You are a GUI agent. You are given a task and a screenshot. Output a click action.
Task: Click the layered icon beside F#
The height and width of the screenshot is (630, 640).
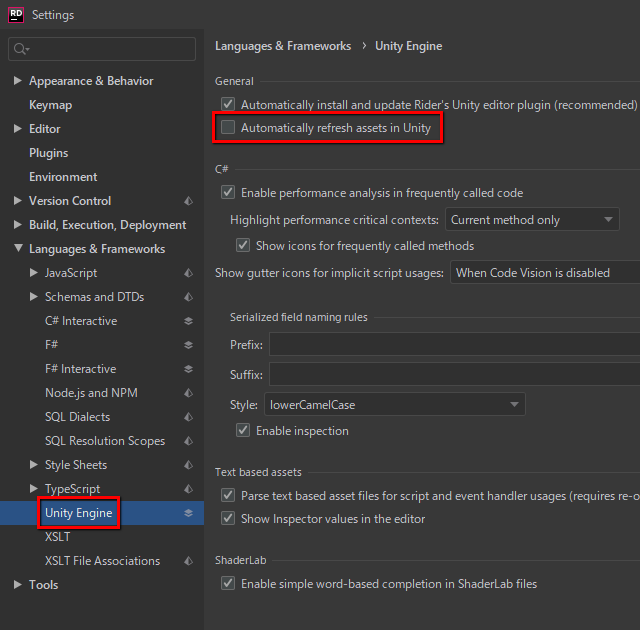click(188, 345)
